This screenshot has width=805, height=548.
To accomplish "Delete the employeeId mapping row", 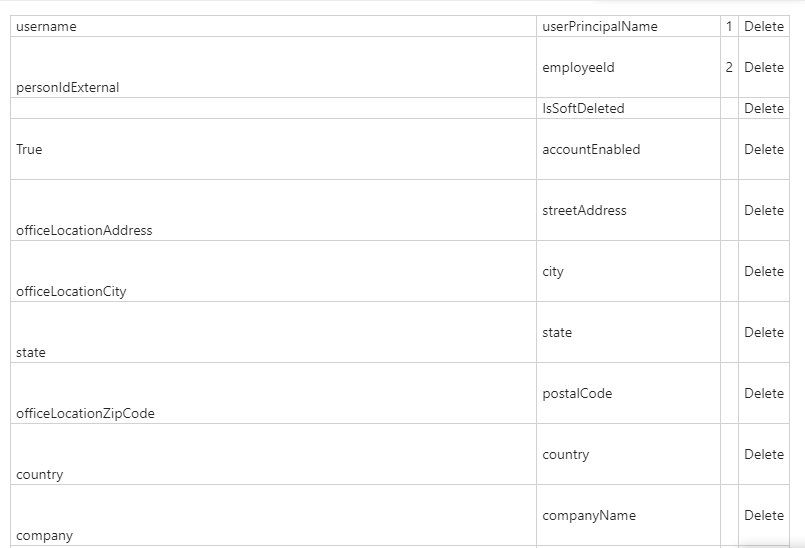I will pyautogui.click(x=763, y=67).
